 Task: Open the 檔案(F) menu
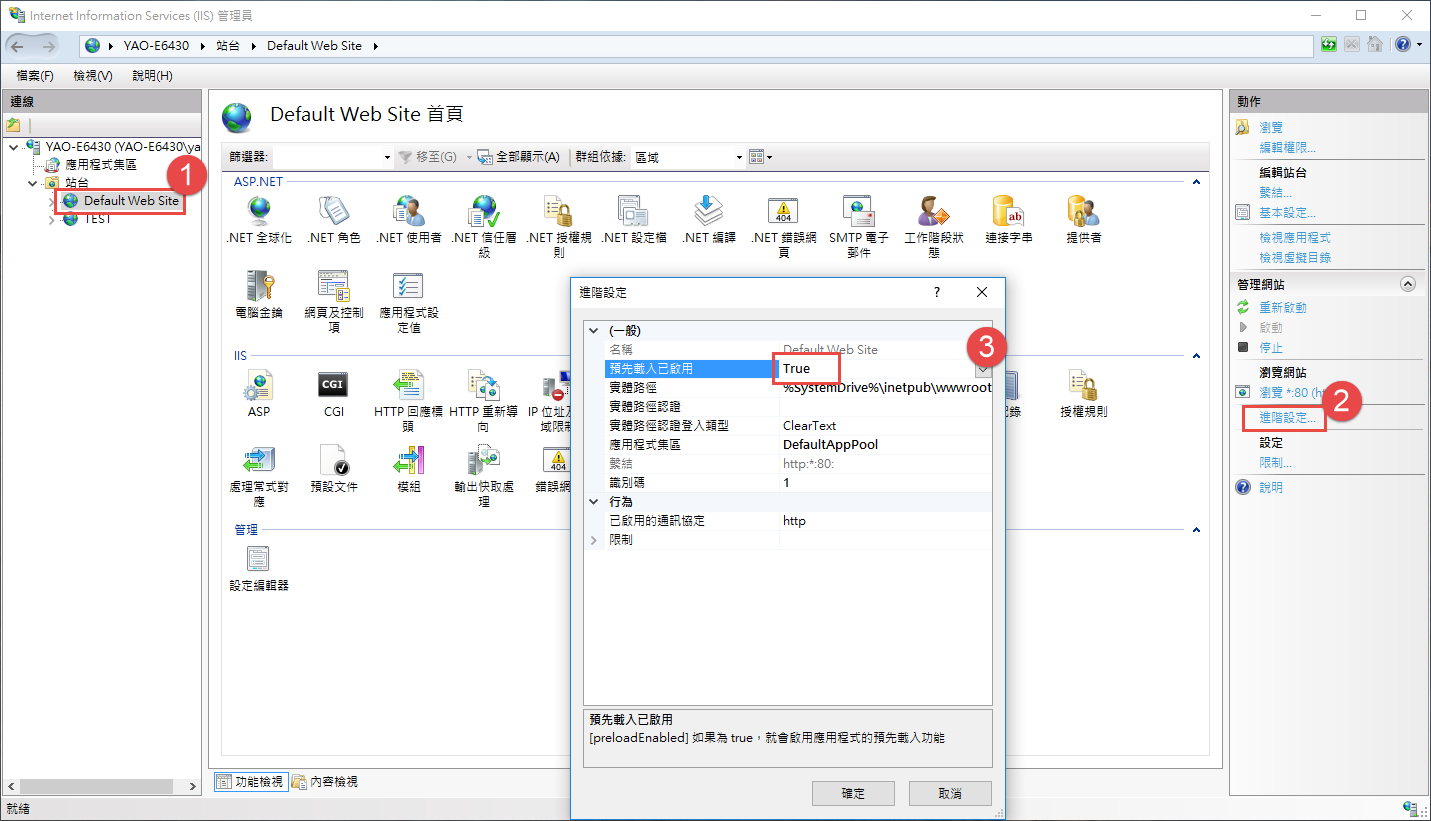(35, 76)
